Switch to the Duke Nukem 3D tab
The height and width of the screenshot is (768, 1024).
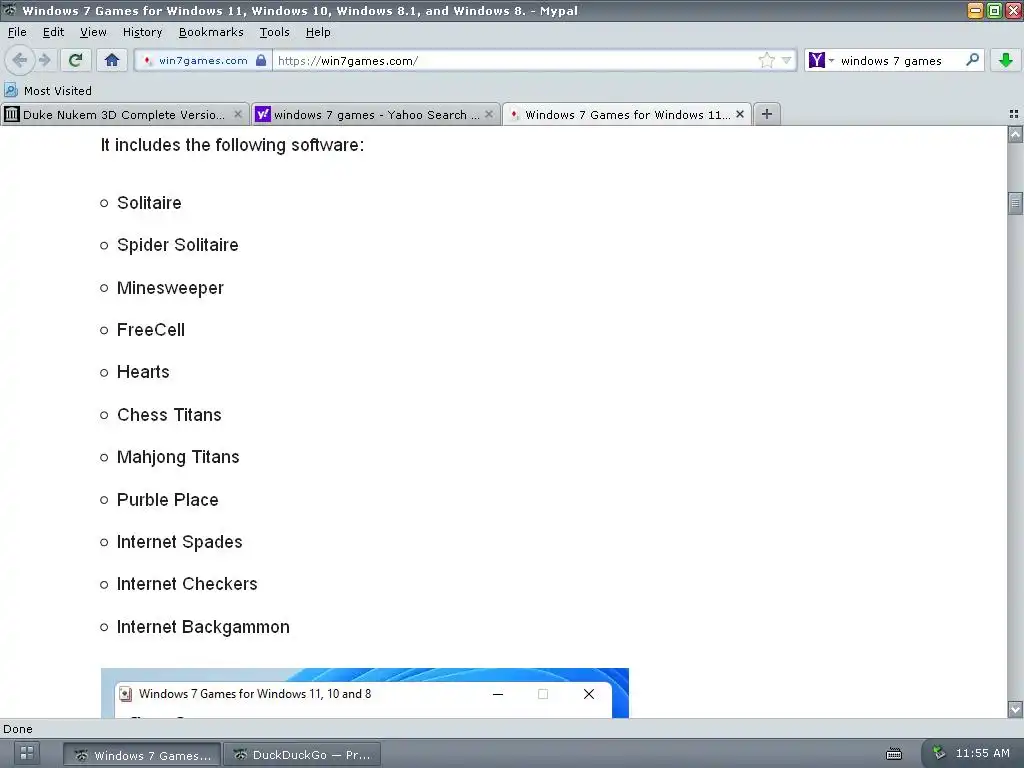124,115
